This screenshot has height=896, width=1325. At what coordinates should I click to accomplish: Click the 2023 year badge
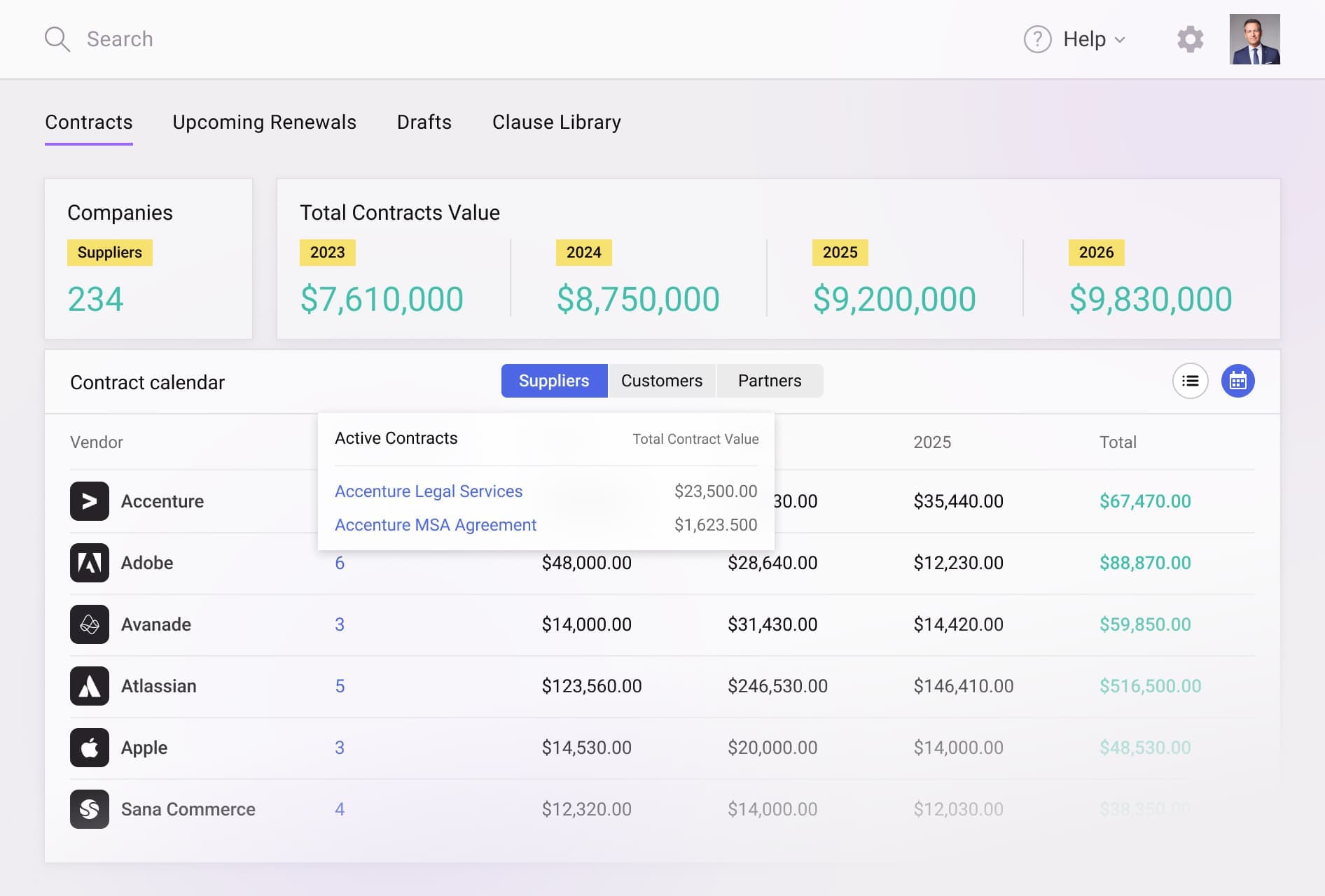click(328, 253)
